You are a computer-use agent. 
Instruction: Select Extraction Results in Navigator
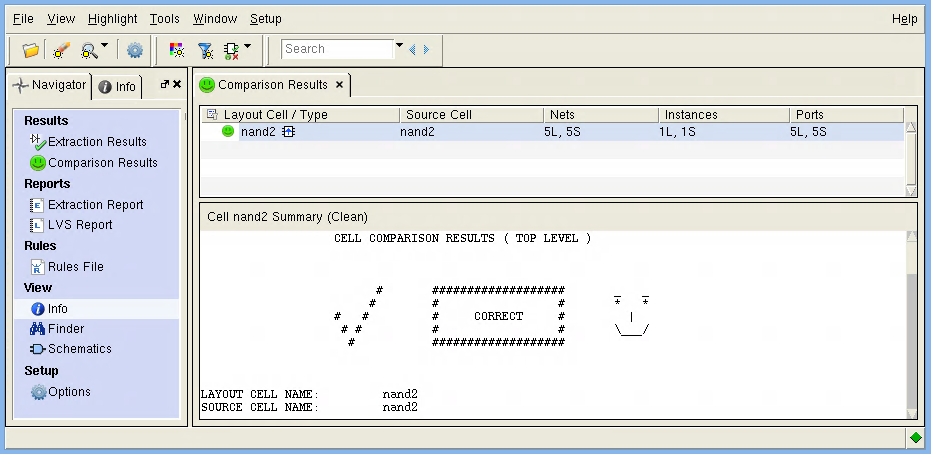click(97, 142)
